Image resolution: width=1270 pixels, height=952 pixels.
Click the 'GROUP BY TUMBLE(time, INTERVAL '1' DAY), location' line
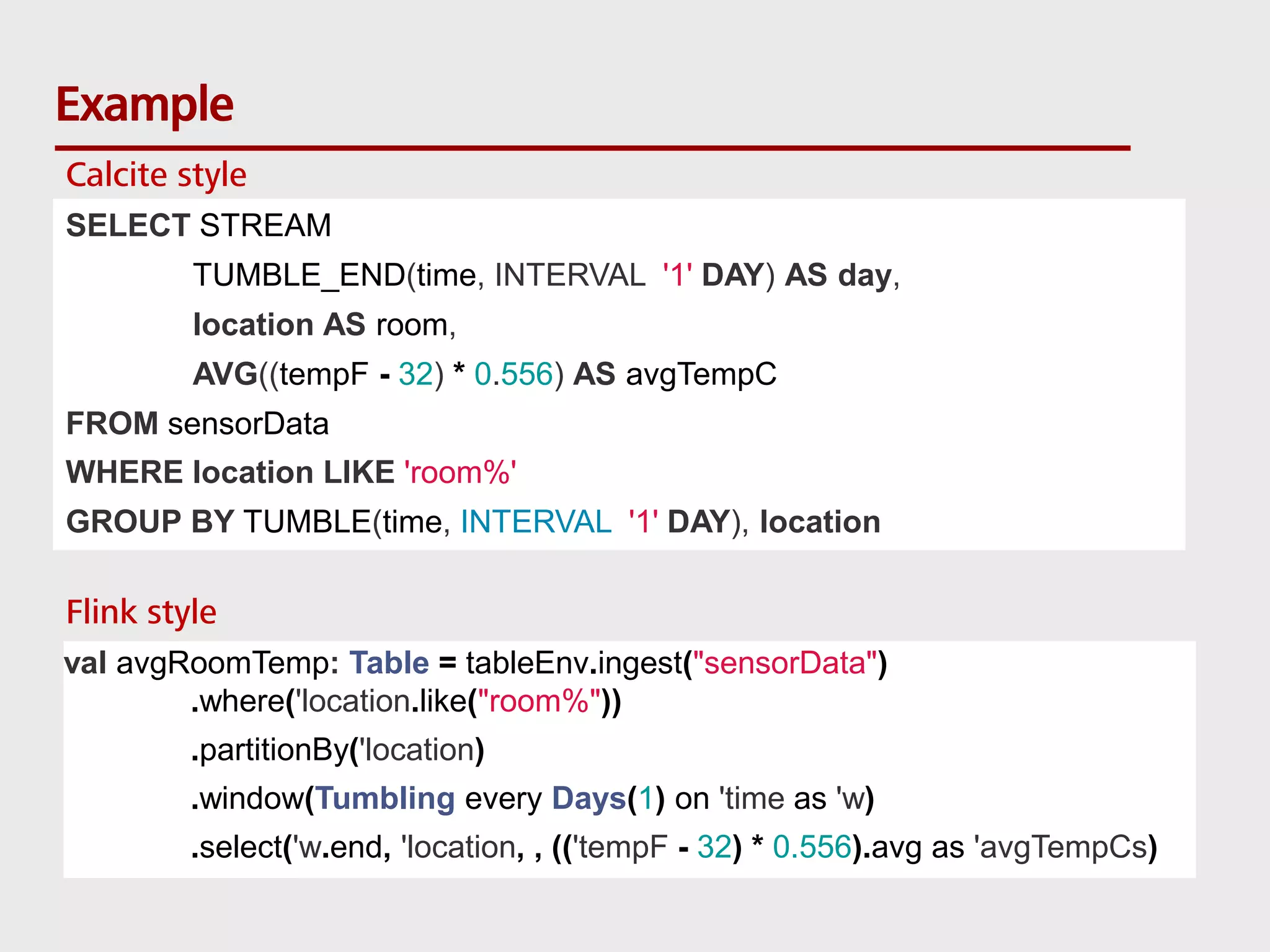coord(473,522)
